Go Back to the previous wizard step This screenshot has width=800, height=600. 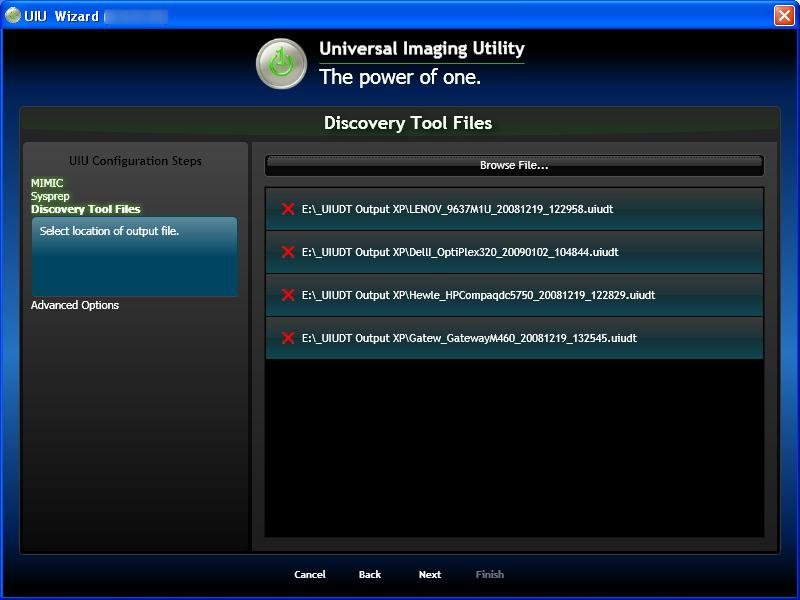click(369, 574)
